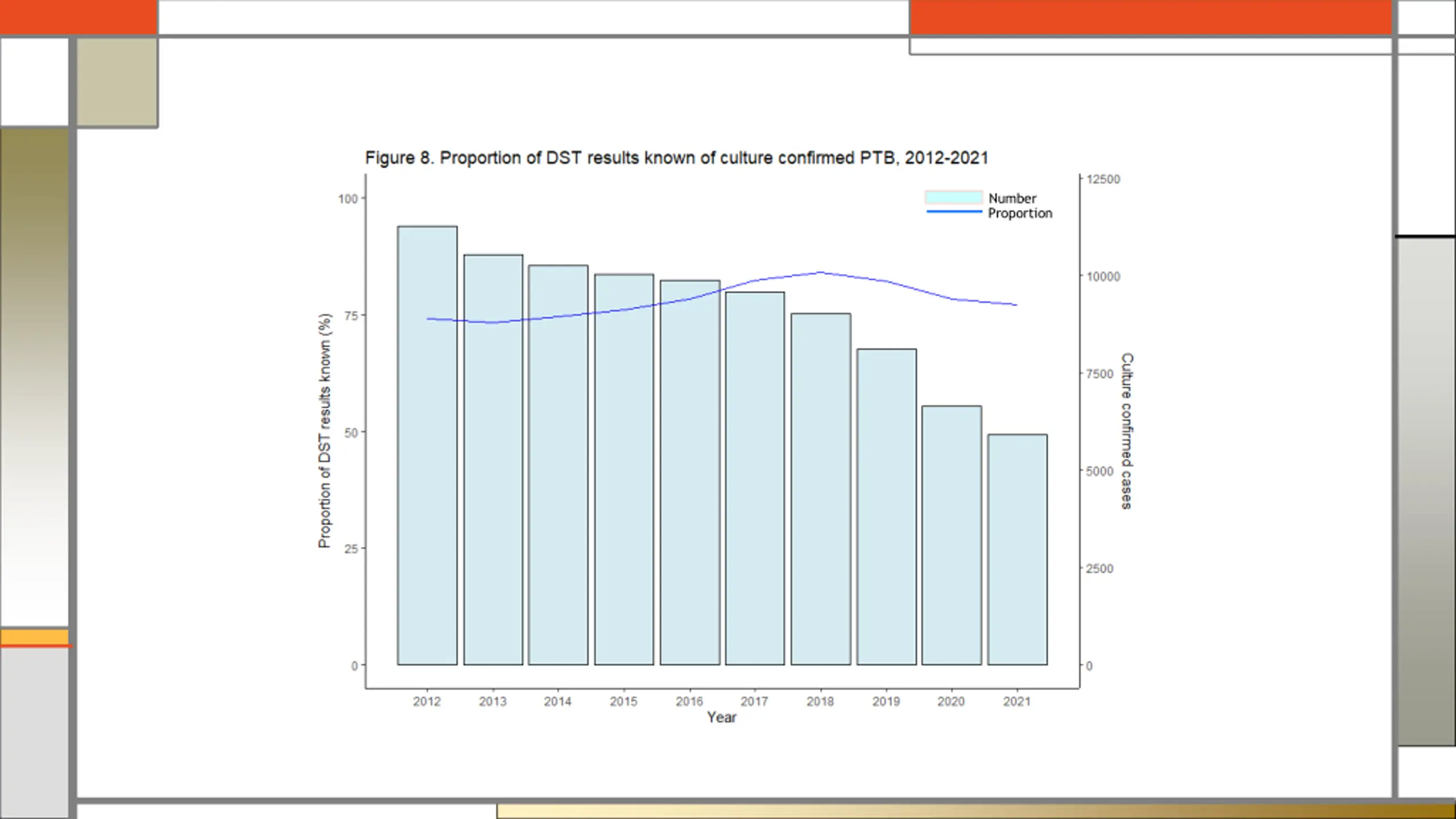Click the 2018 x-axis tick label
1456x819 pixels.
pyautogui.click(x=820, y=701)
